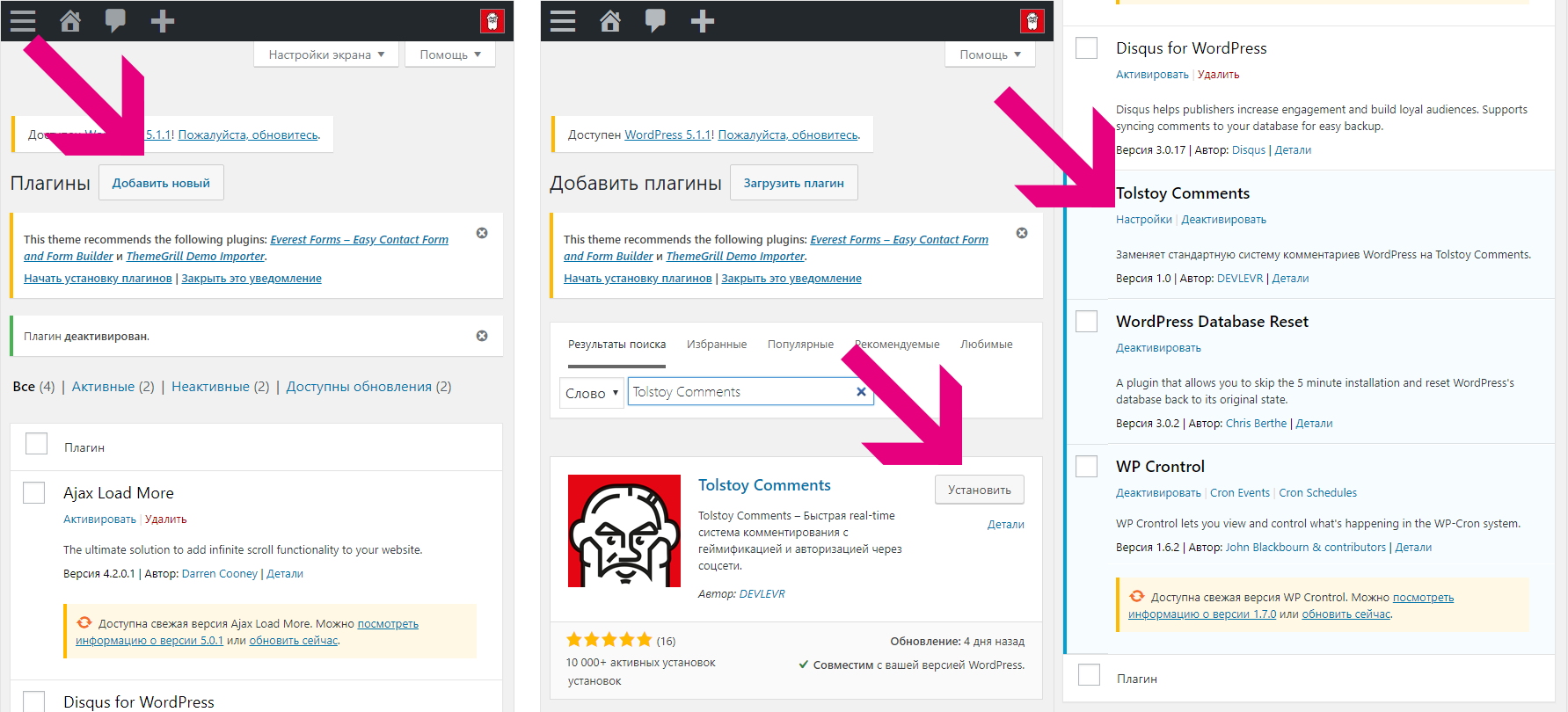Screen dimensions: 1568x712
Task: Open the comments bubble icon on the Добавить плагины page
Action: click(655, 21)
